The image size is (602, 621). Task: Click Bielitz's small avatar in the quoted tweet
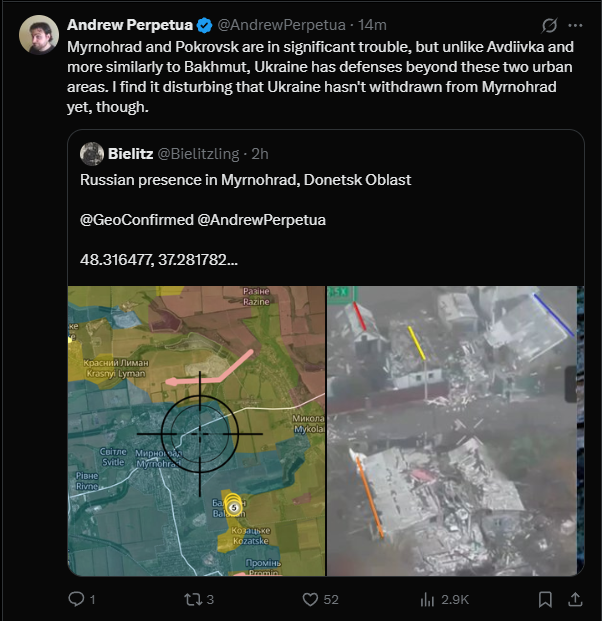[91, 153]
